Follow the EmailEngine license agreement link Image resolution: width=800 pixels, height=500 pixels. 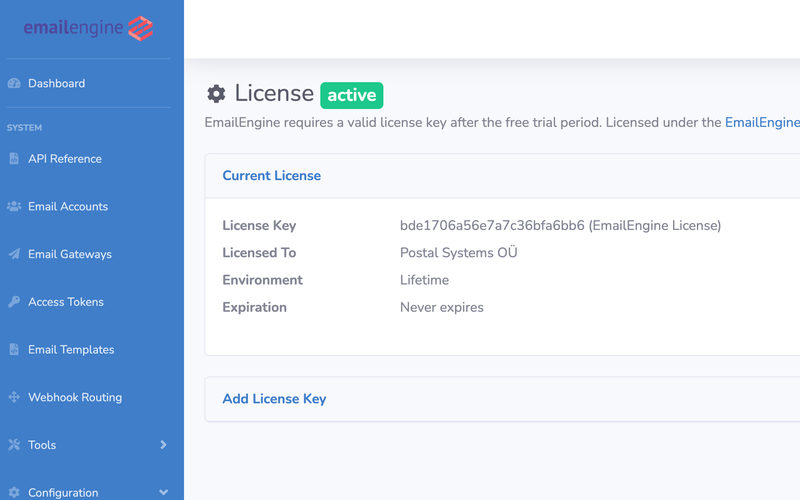click(x=762, y=123)
